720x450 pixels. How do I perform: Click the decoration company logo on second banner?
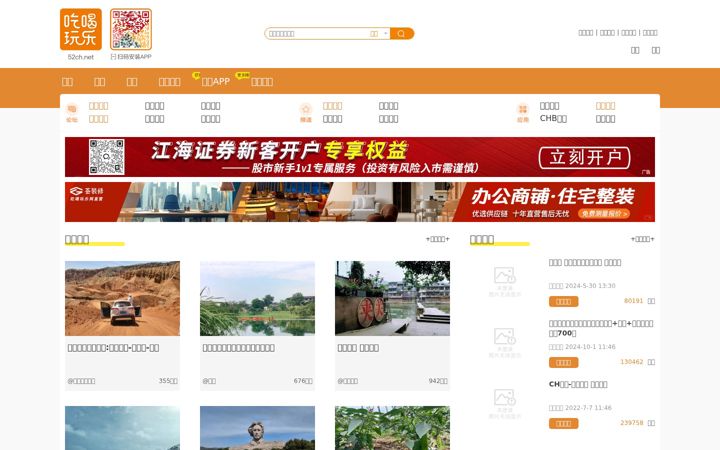(x=87, y=194)
